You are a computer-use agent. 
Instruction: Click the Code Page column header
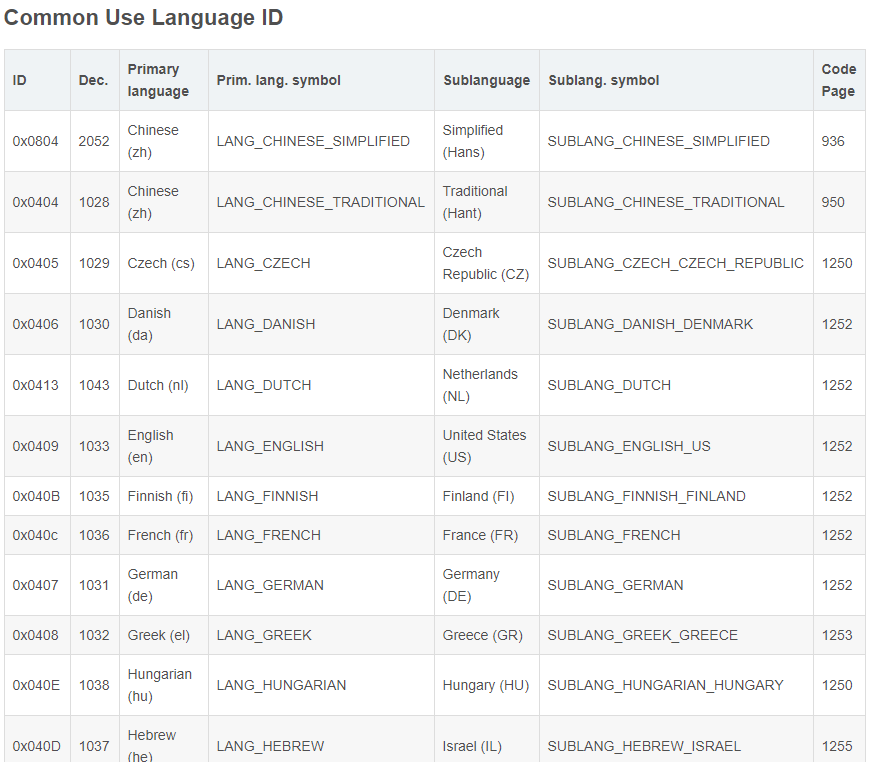pyautogui.click(x=838, y=80)
